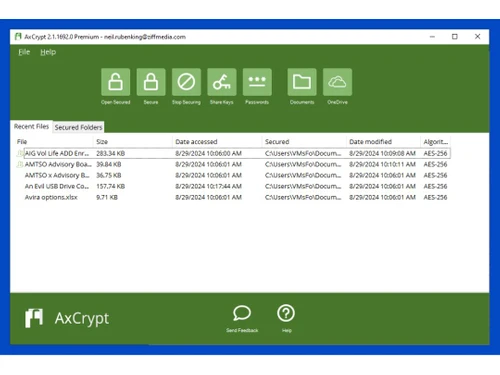Viewport: 500px width, 375px height.
Task: Click the 10:10:11 AM date modified cell
Action: (382, 164)
